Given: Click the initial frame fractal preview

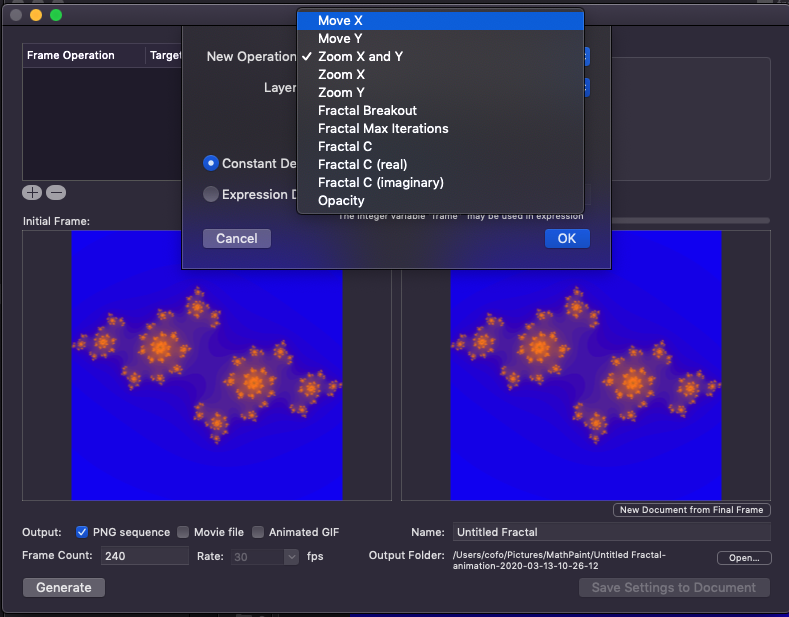Looking at the screenshot, I should 207,365.
